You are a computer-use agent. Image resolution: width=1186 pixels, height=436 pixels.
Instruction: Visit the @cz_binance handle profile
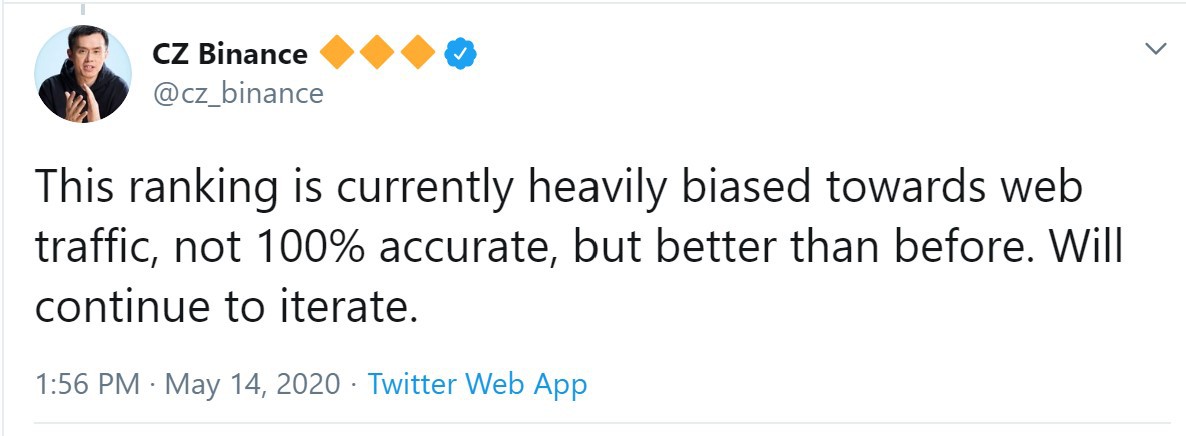(x=238, y=94)
